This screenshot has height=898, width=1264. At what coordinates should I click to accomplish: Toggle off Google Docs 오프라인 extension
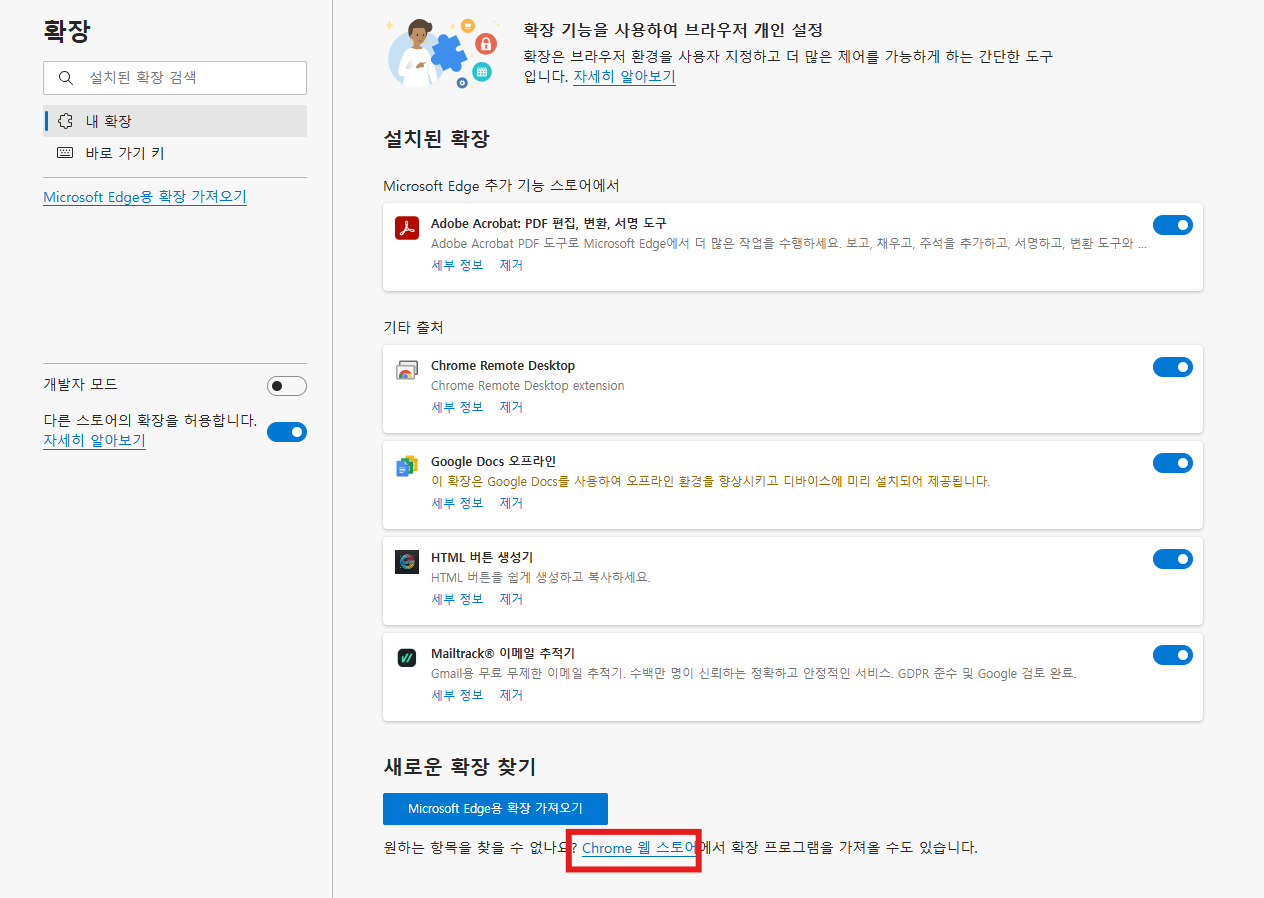coord(1173,463)
